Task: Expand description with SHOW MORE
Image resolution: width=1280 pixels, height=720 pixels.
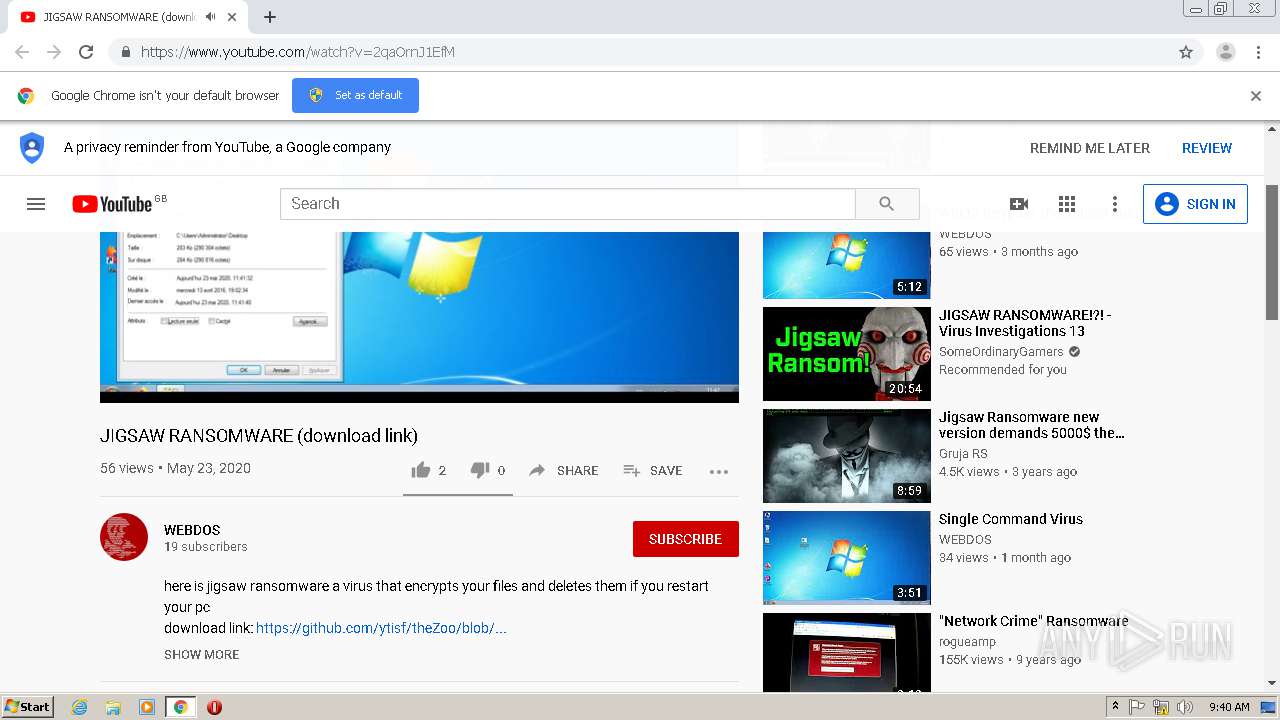Action: coord(202,654)
